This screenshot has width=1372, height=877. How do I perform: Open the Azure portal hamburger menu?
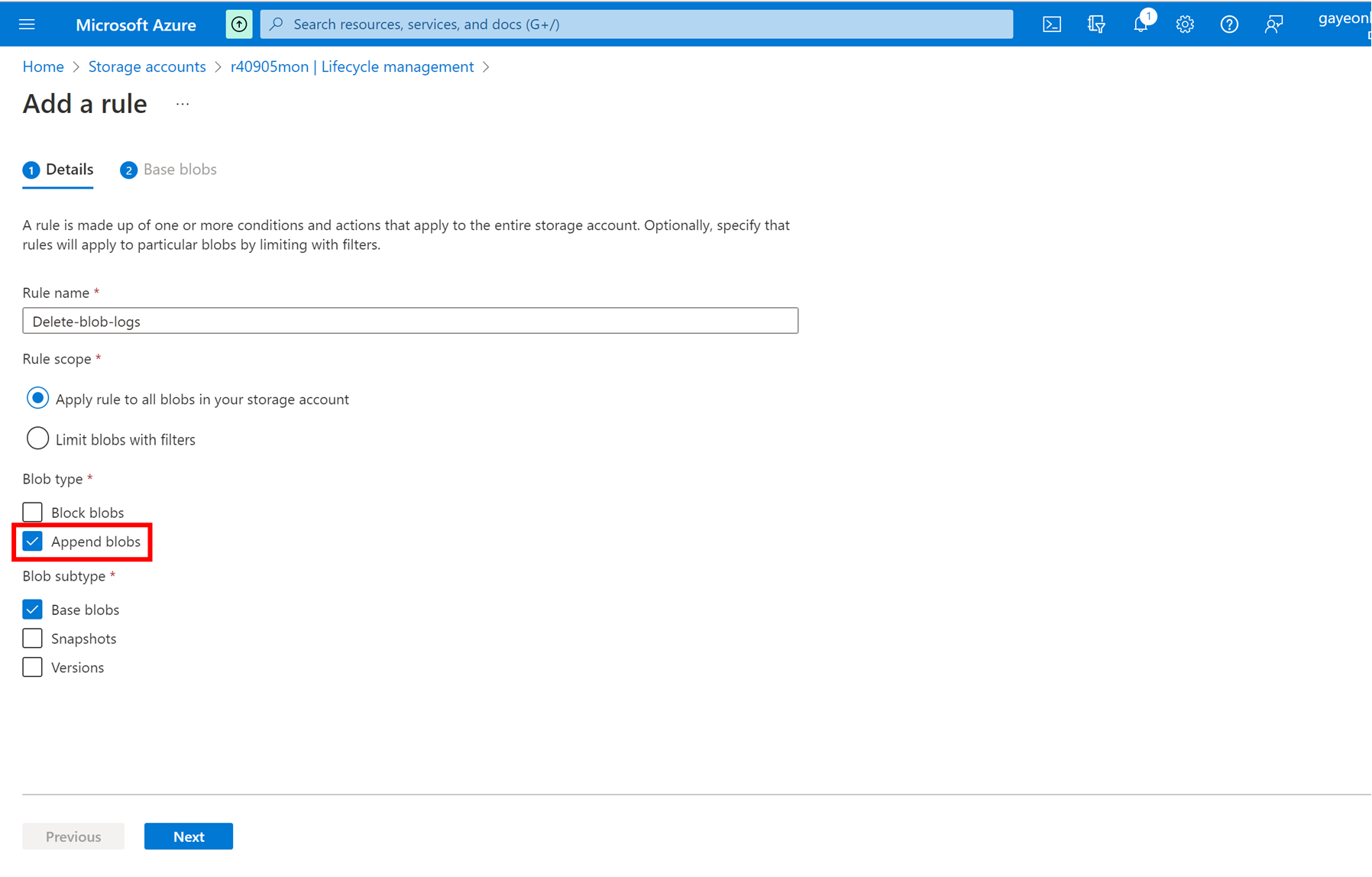[27, 24]
